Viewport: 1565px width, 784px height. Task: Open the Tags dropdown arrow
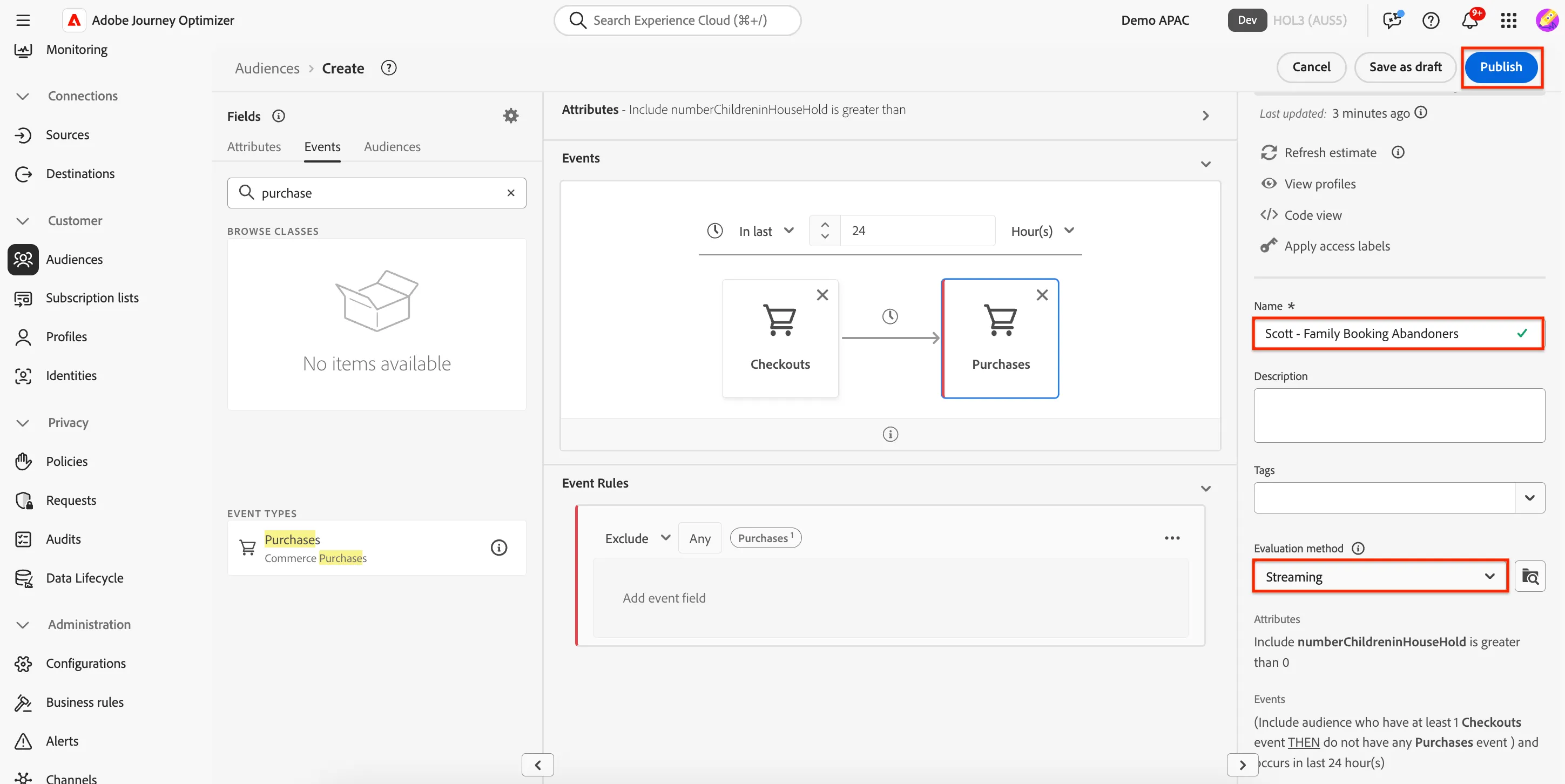click(x=1530, y=497)
